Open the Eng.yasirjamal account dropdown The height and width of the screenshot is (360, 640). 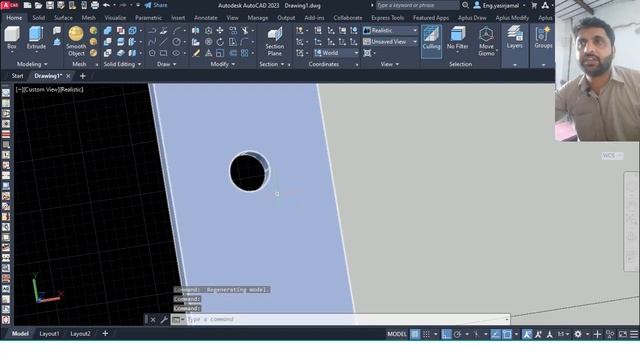(500, 5)
